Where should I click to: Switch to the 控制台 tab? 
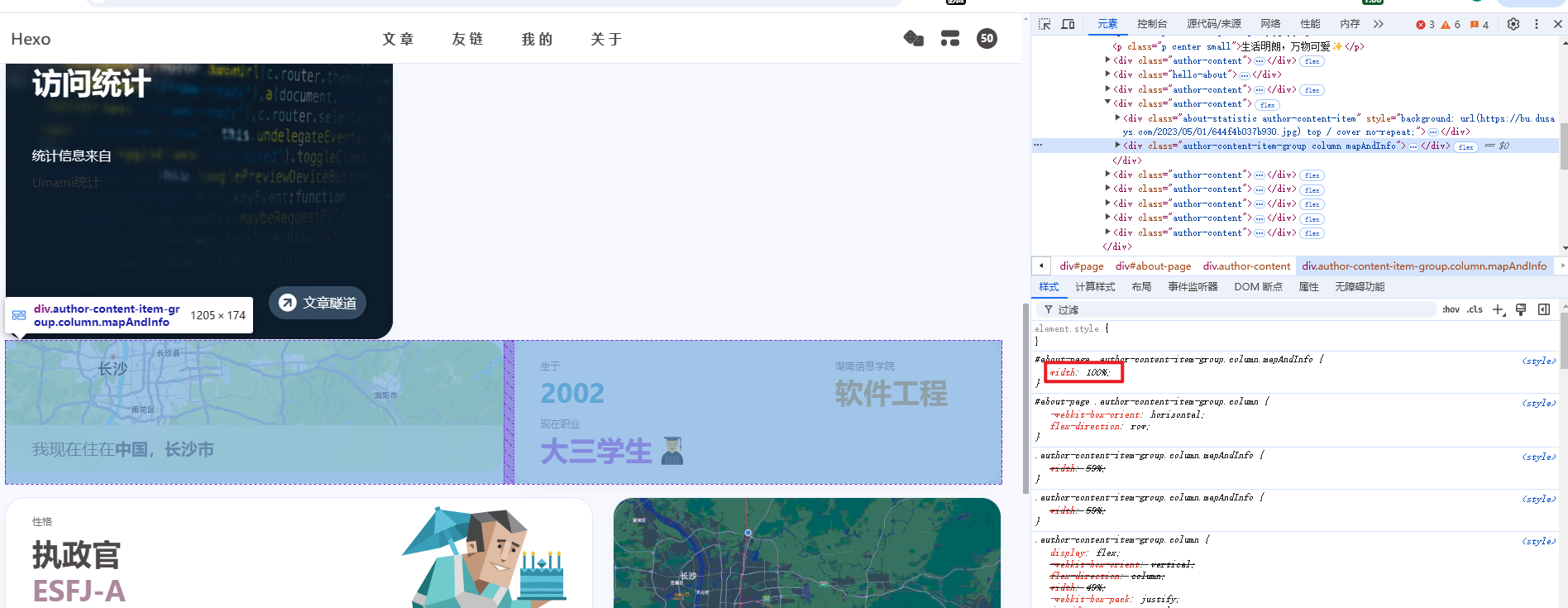click(1152, 24)
